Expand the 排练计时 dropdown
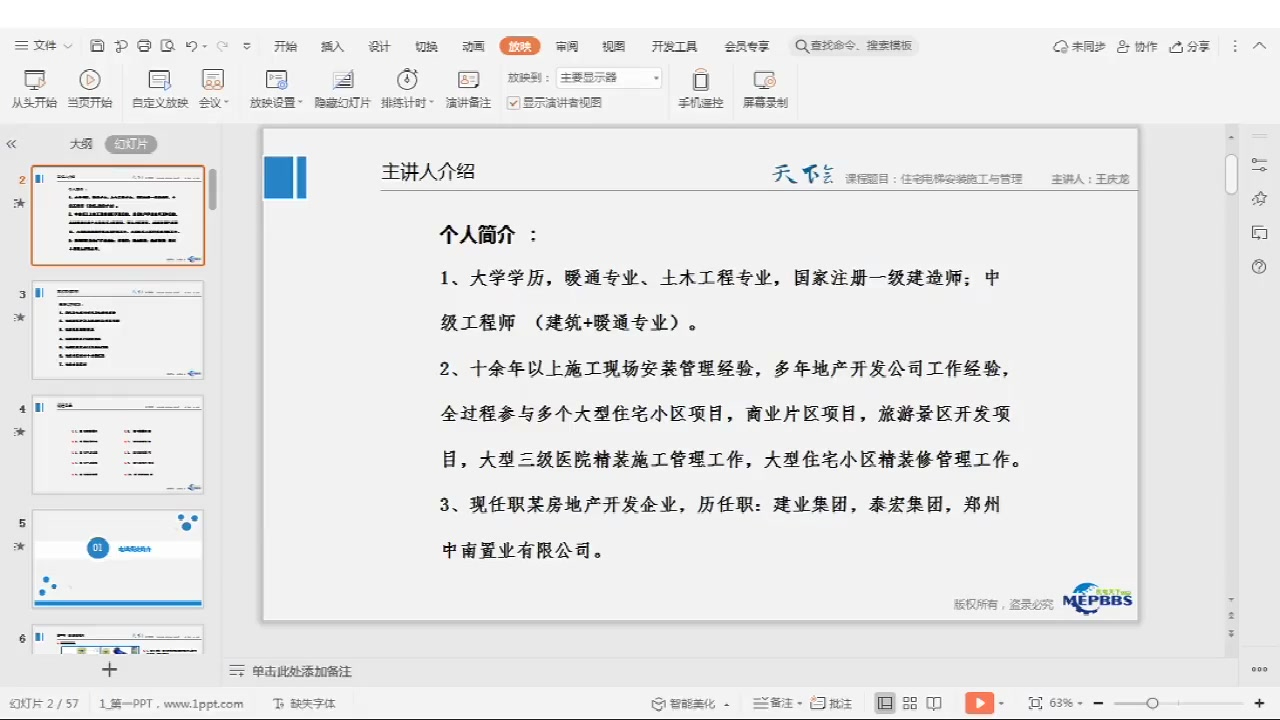This screenshot has width=1280, height=720. click(432, 103)
